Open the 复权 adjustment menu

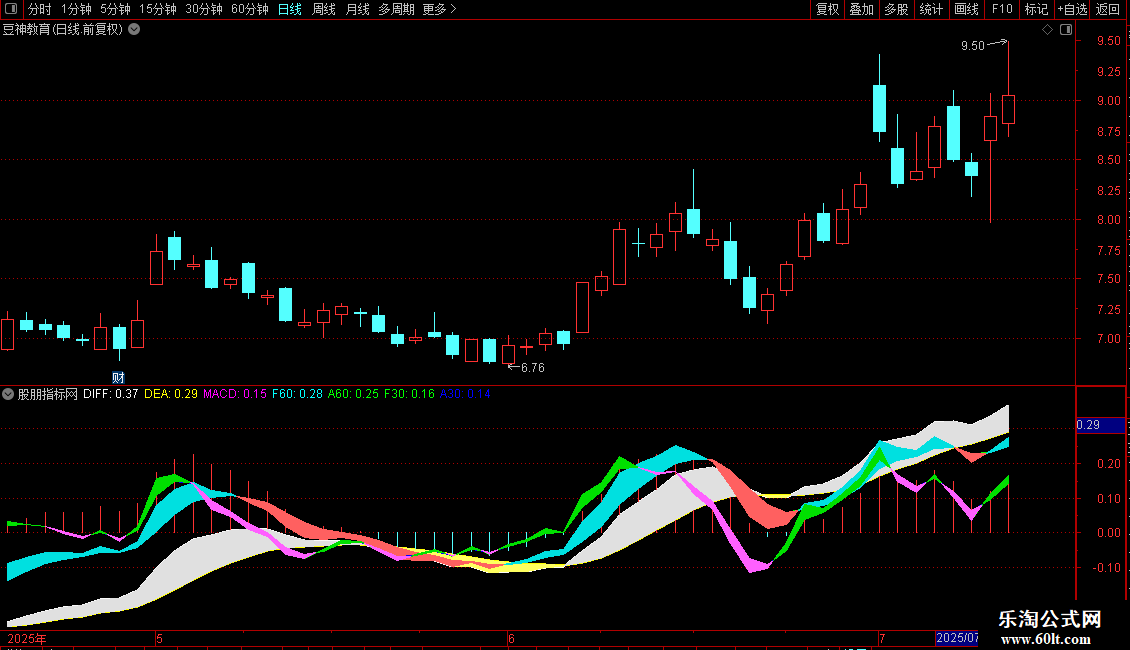[827, 9]
